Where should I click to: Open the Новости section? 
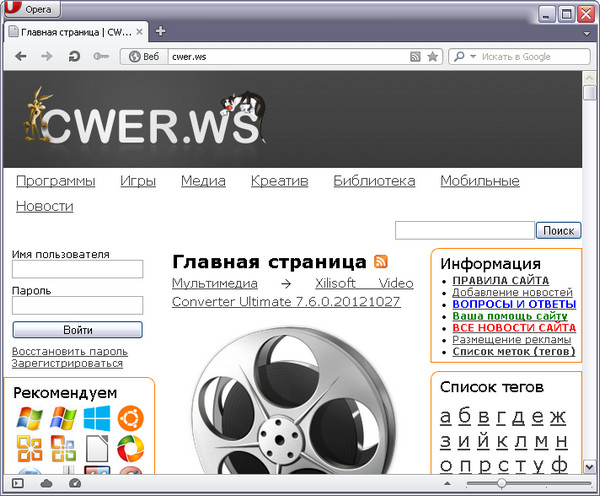[44, 206]
